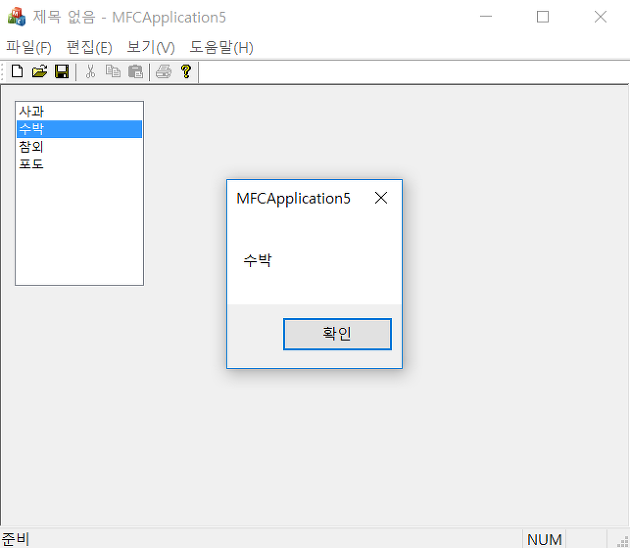Click the MFC application icon in title bar
This screenshot has width=630, height=548.
pyautogui.click(x=16, y=17)
